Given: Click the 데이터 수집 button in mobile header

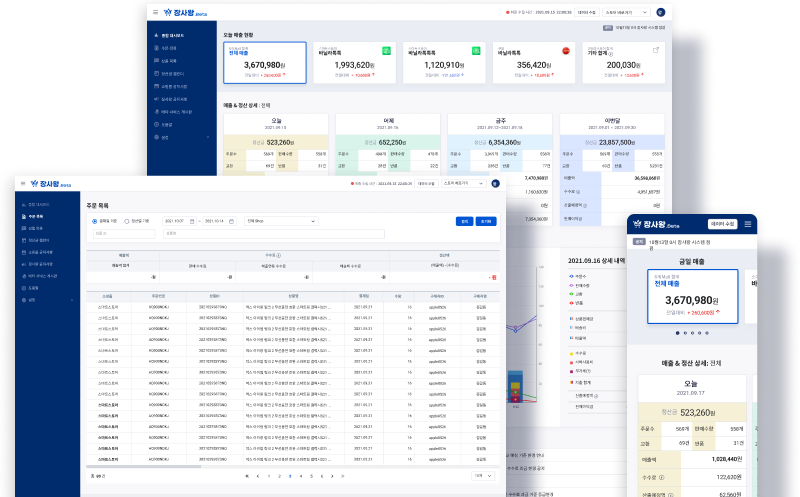Looking at the screenshot, I should point(722,225).
